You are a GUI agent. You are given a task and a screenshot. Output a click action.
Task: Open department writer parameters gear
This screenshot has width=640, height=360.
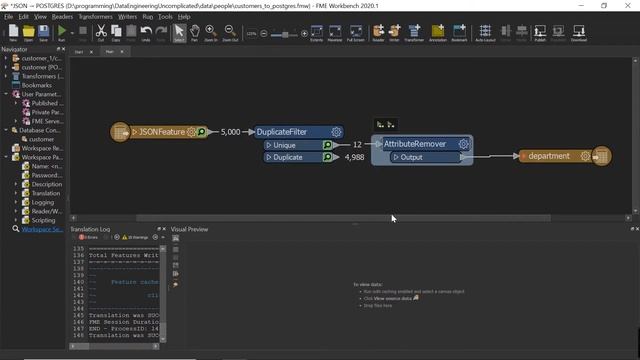[585, 156]
